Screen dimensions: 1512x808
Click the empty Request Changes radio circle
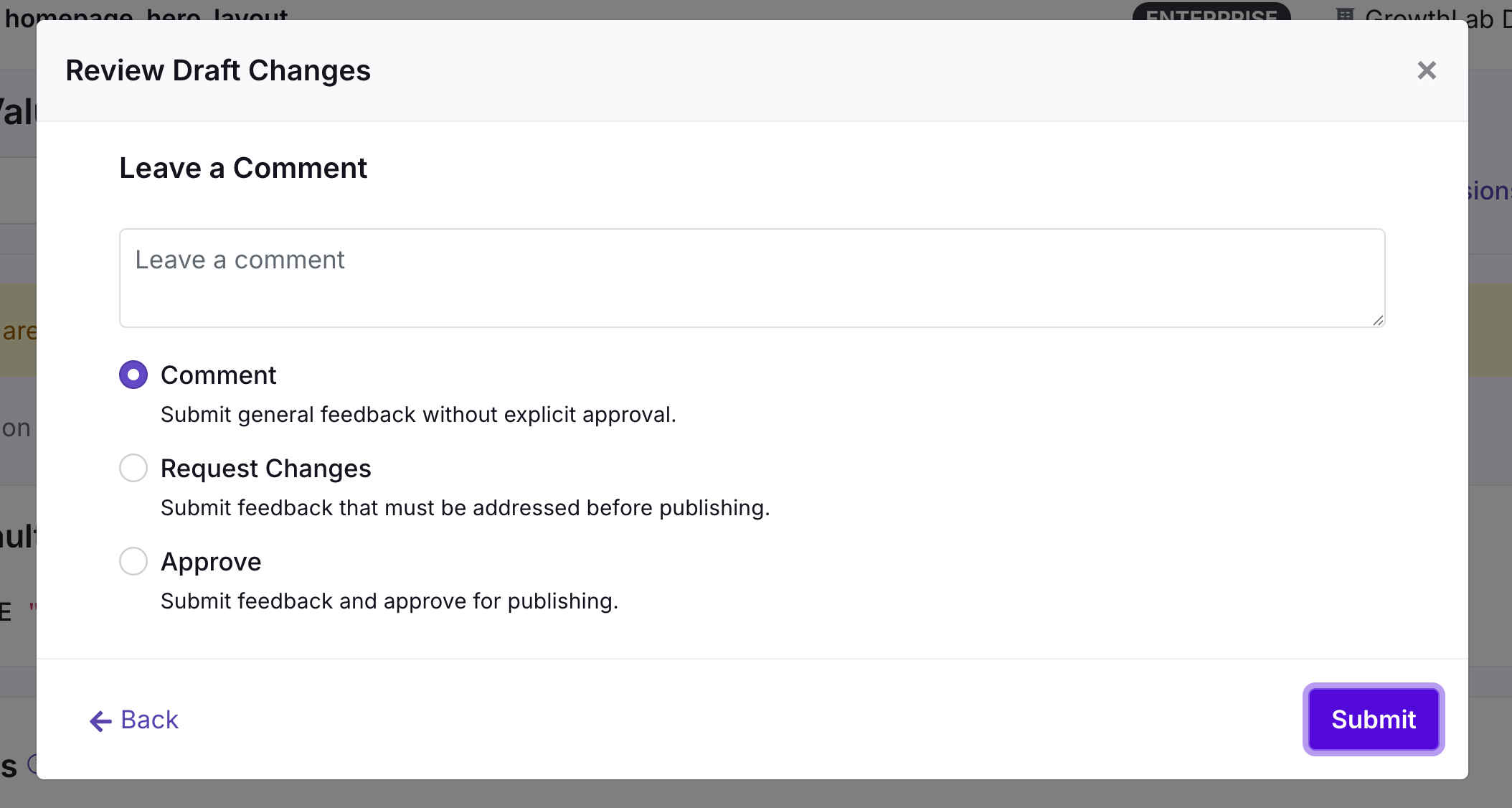coord(133,468)
